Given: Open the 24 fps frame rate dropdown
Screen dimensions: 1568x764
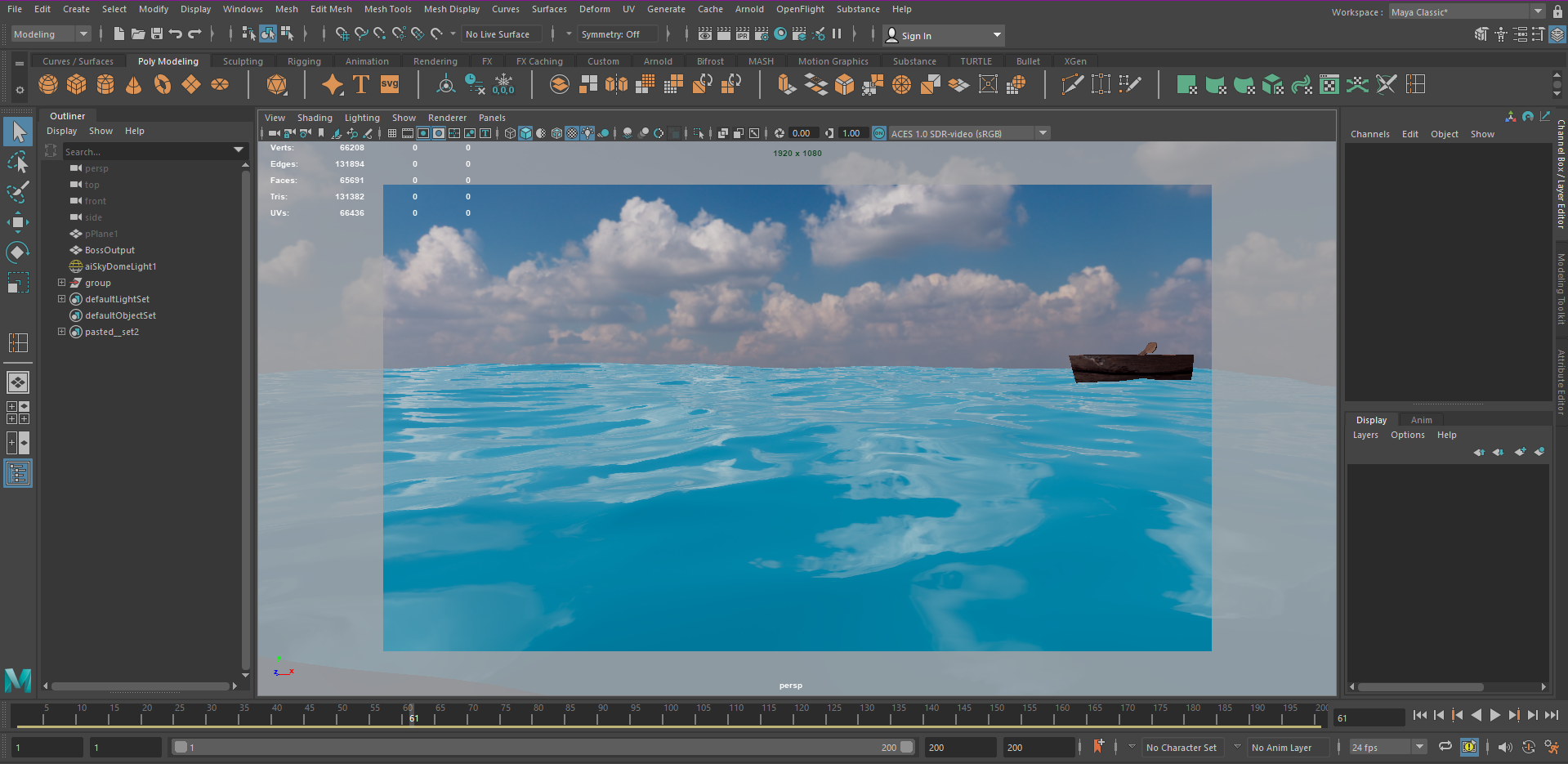Looking at the screenshot, I should (x=1387, y=747).
